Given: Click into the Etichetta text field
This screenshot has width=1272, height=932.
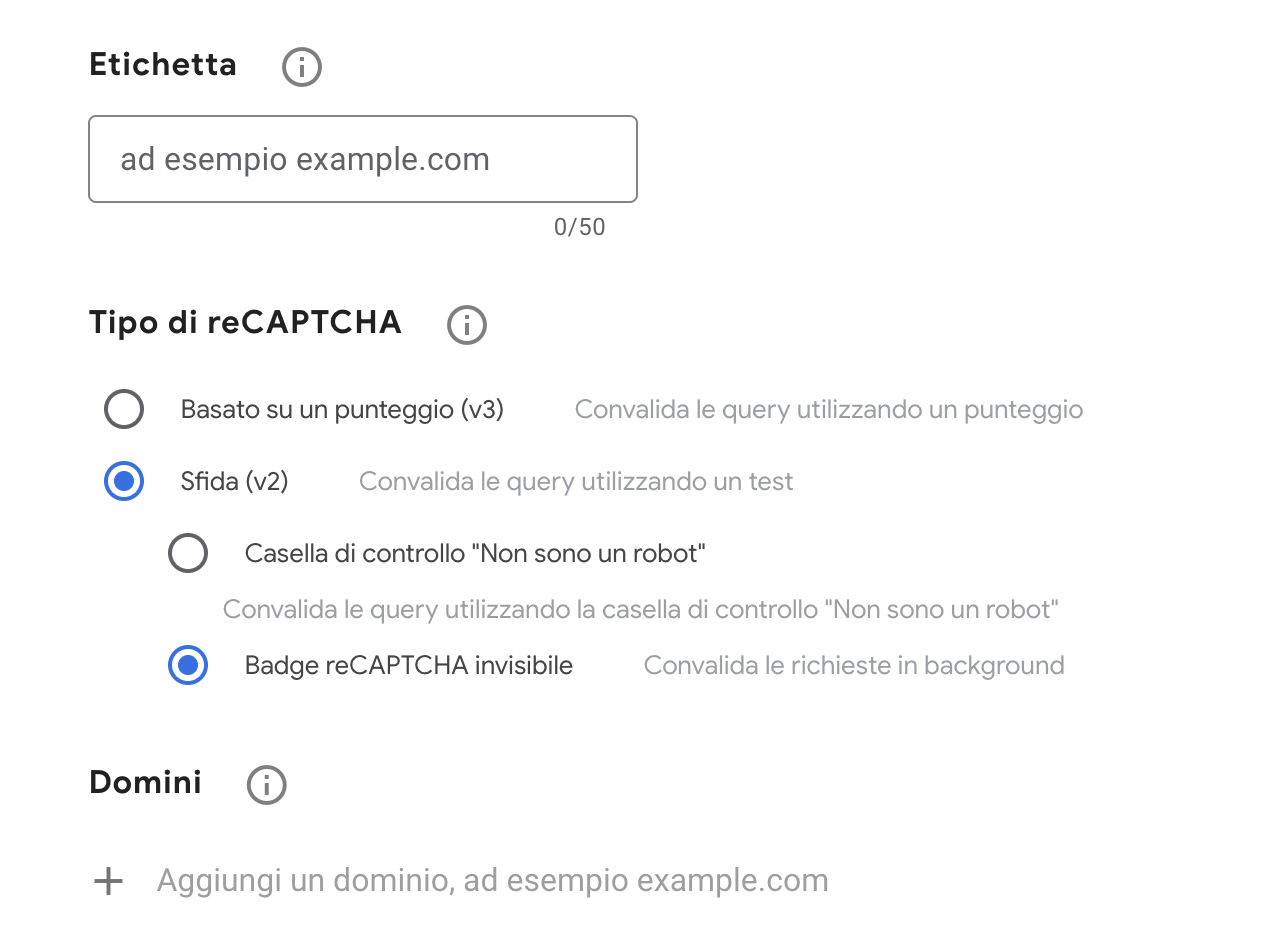Looking at the screenshot, I should point(362,159).
